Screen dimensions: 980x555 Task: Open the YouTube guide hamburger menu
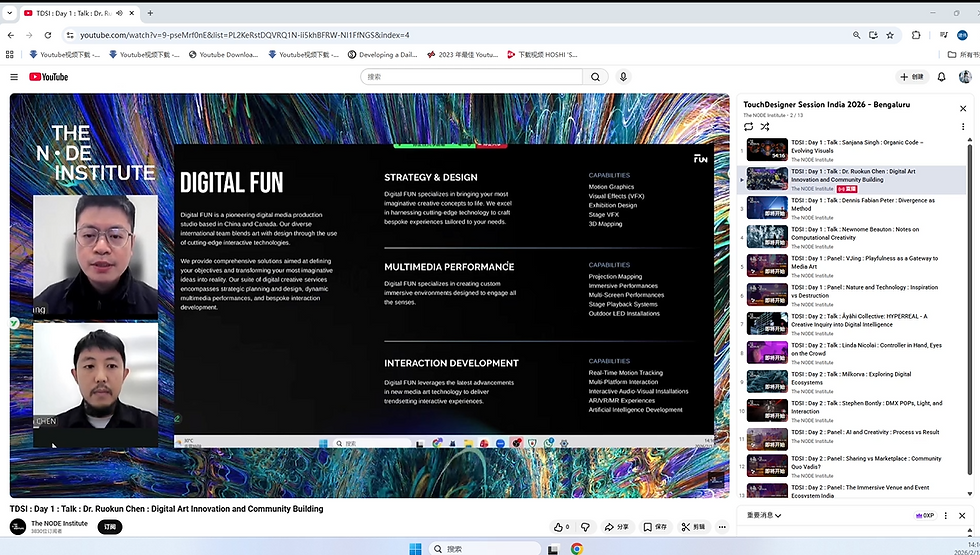[x=14, y=77]
